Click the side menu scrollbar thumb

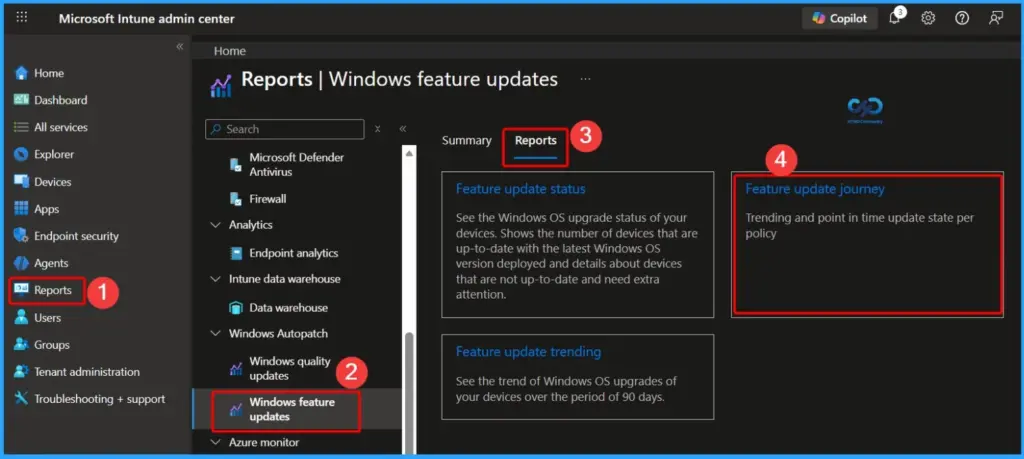(x=409, y=392)
